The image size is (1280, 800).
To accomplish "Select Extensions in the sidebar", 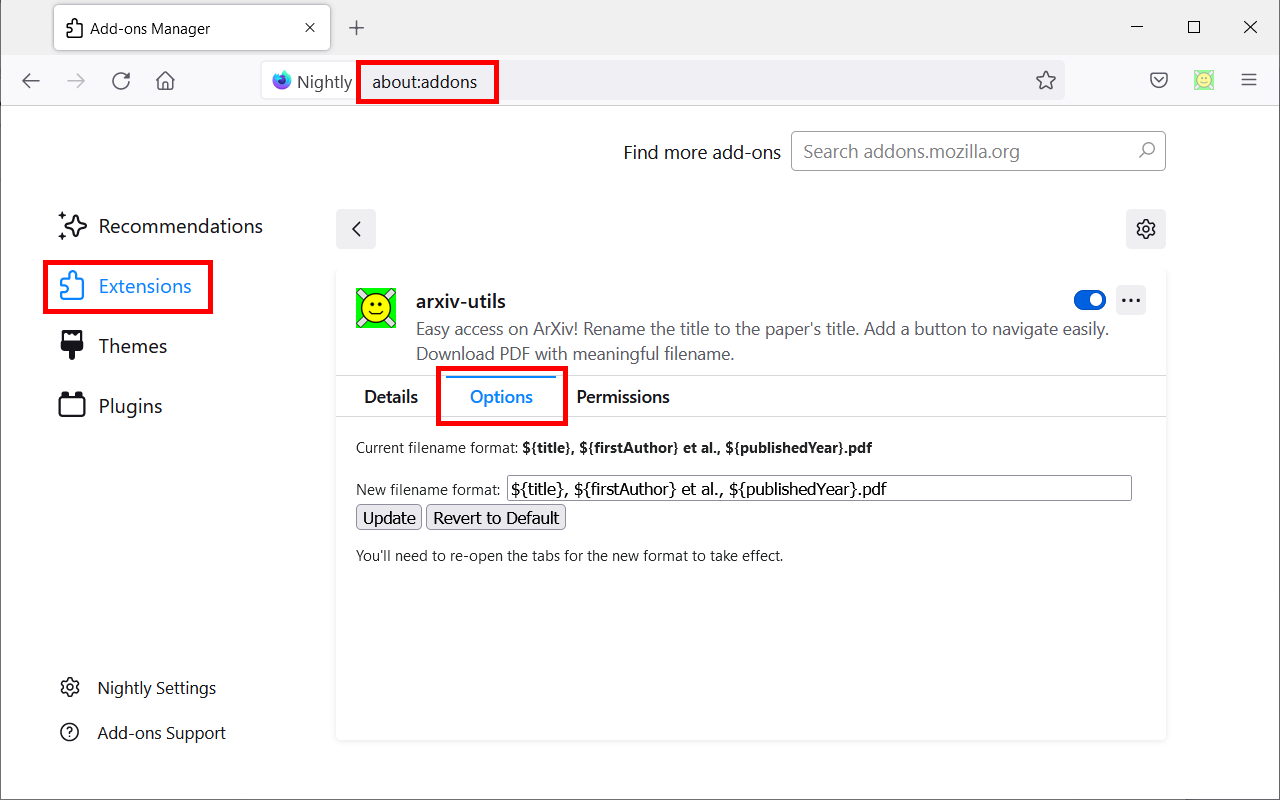I will pos(128,286).
